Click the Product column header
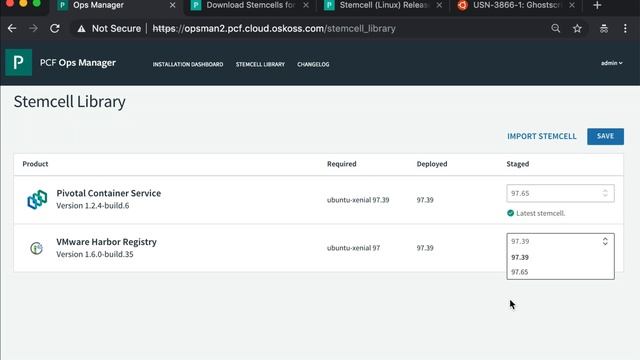Screen dimensions: 640x360 [x=35, y=164]
